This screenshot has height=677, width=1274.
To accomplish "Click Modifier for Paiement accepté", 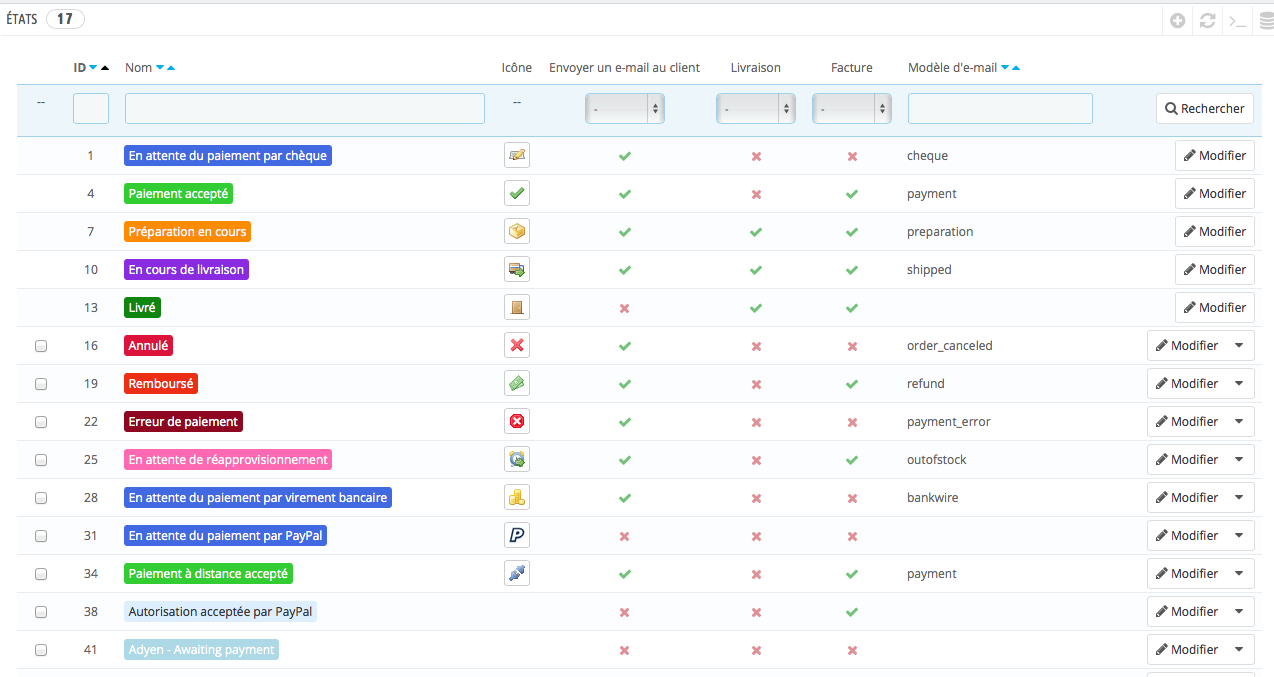I will click(1214, 194).
